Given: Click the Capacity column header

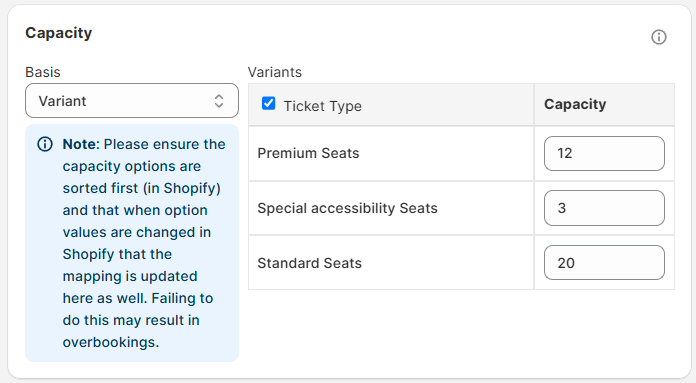Looking at the screenshot, I should point(575,104).
